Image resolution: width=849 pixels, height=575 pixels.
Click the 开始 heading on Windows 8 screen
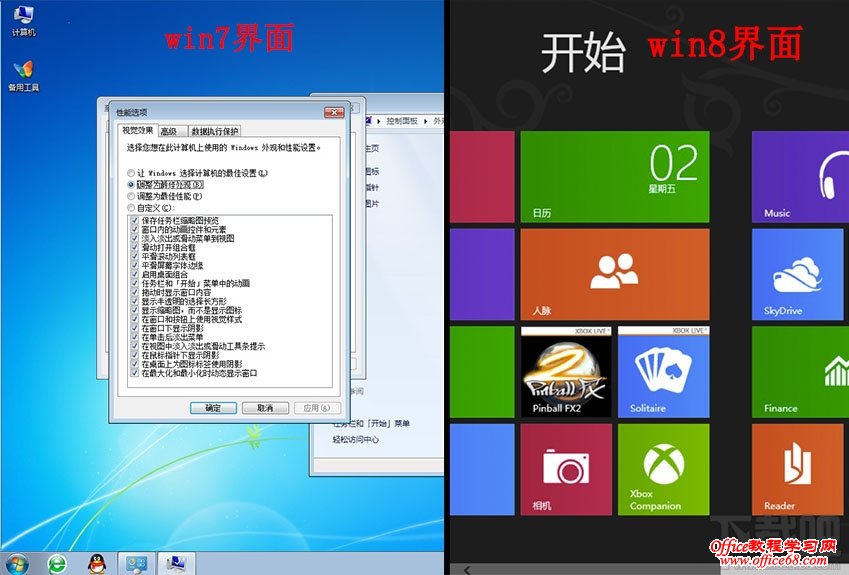(x=583, y=53)
